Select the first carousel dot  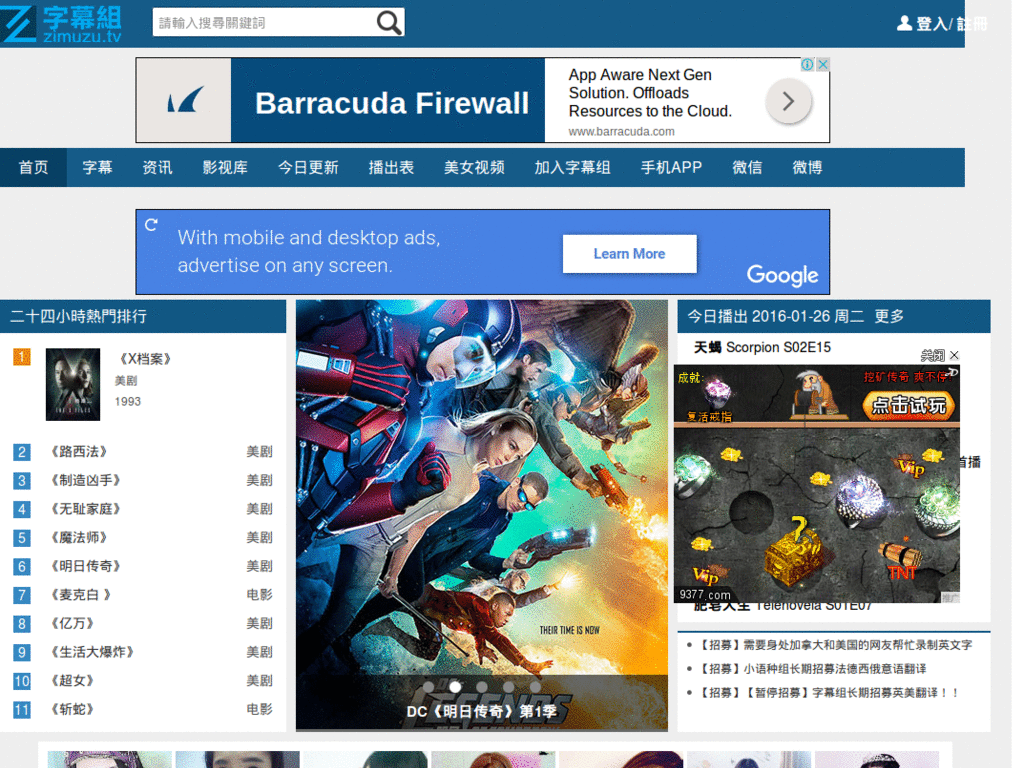click(x=428, y=687)
